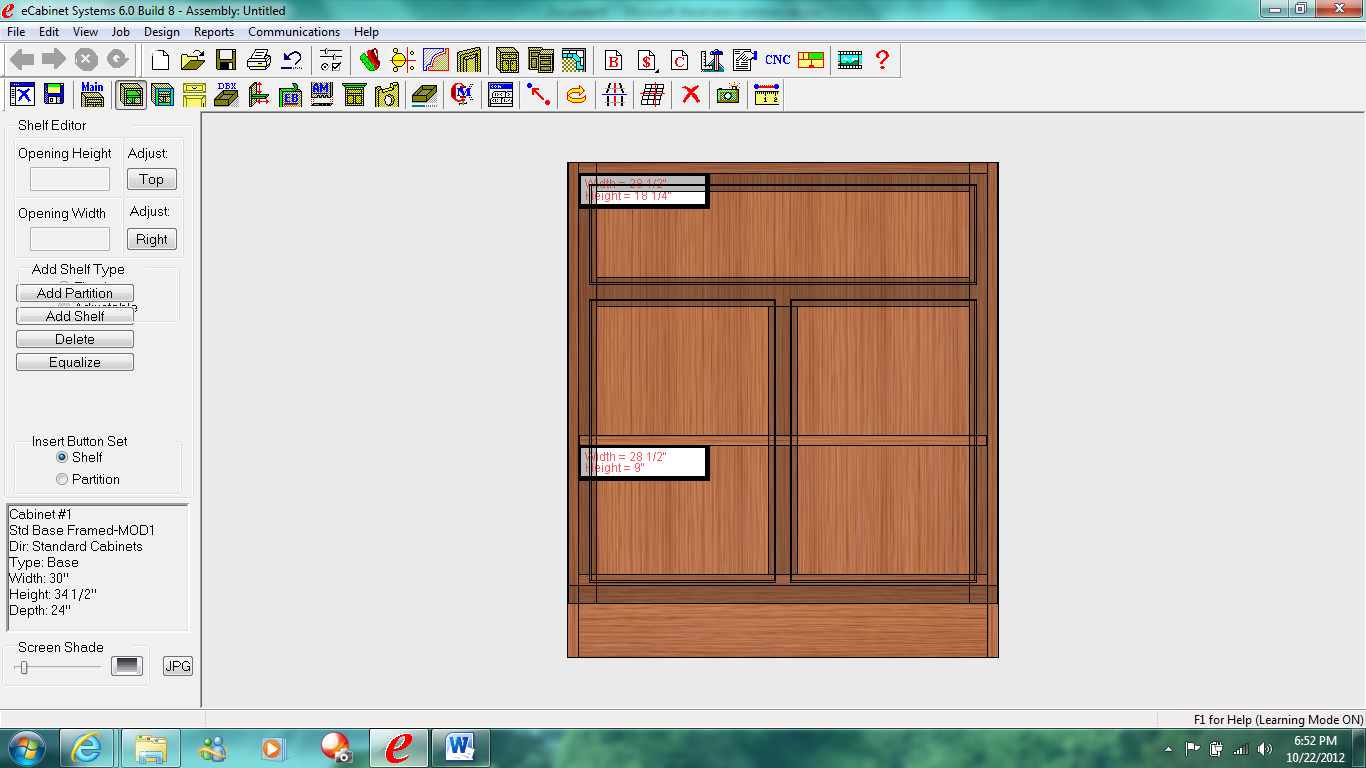Screen dimensions: 1366x768
Task: Click the red X delete icon
Action: point(690,95)
